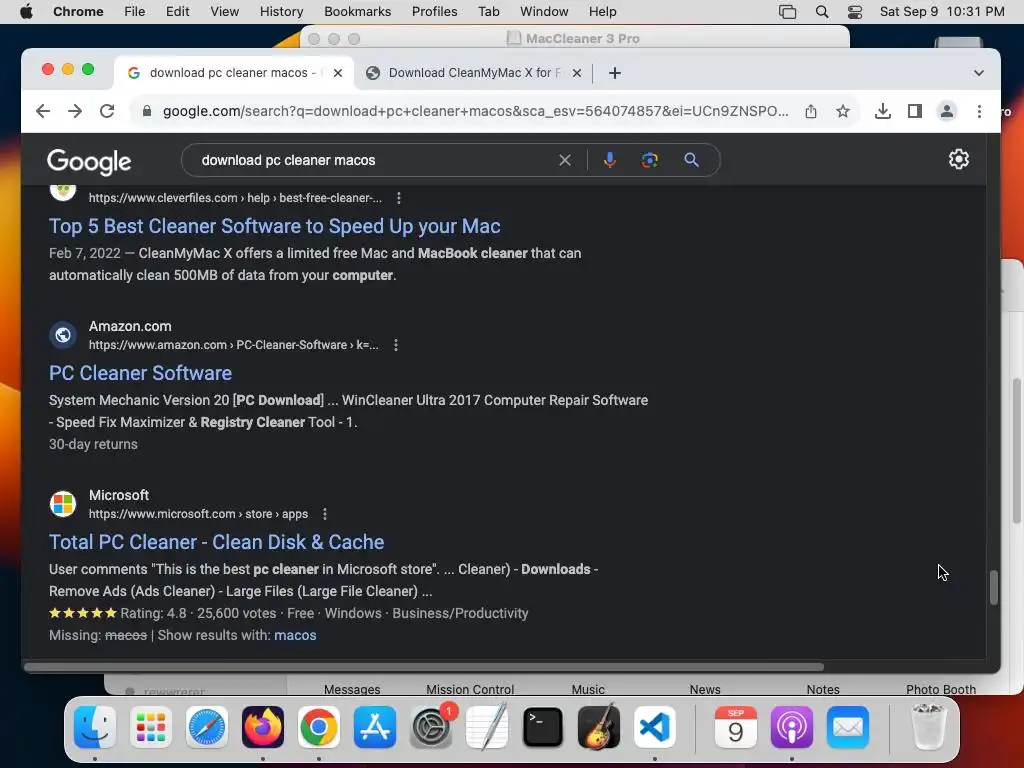This screenshot has height=768, width=1024.
Task: Click the Amazon.com site name
Action: click(130, 326)
